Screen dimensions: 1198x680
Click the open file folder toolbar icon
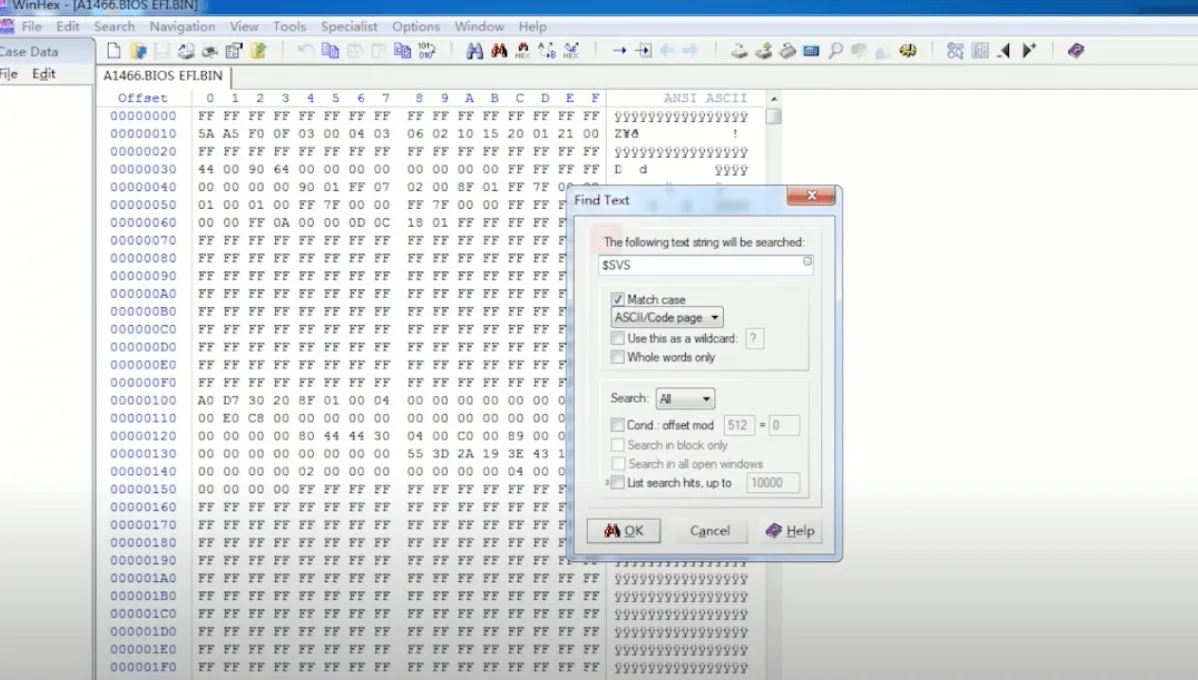[138, 50]
